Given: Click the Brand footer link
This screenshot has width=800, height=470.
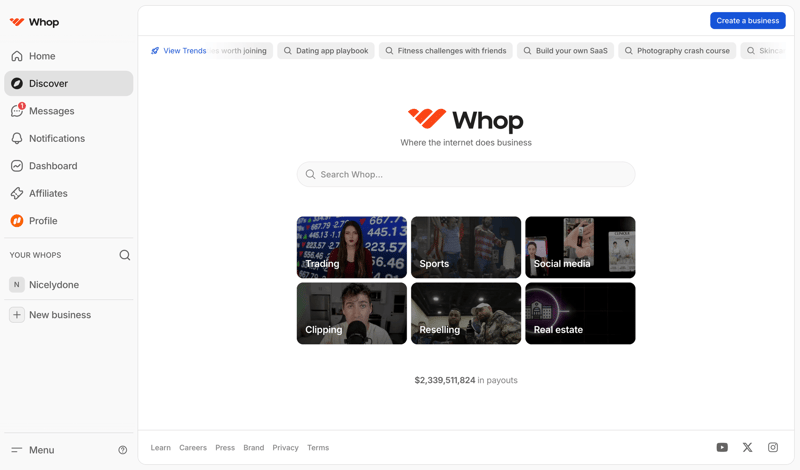Looking at the screenshot, I should pyautogui.click(x=254, y=448).
